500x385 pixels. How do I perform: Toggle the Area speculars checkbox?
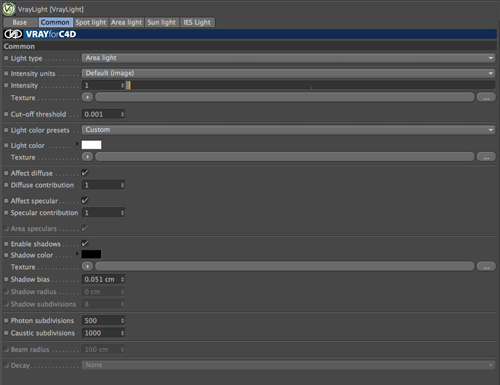85,228
